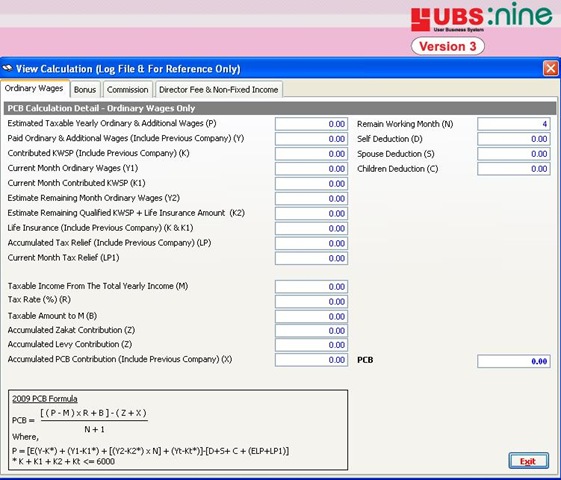Select the Life Insurance (K & K1) field

tap(311, 229)
